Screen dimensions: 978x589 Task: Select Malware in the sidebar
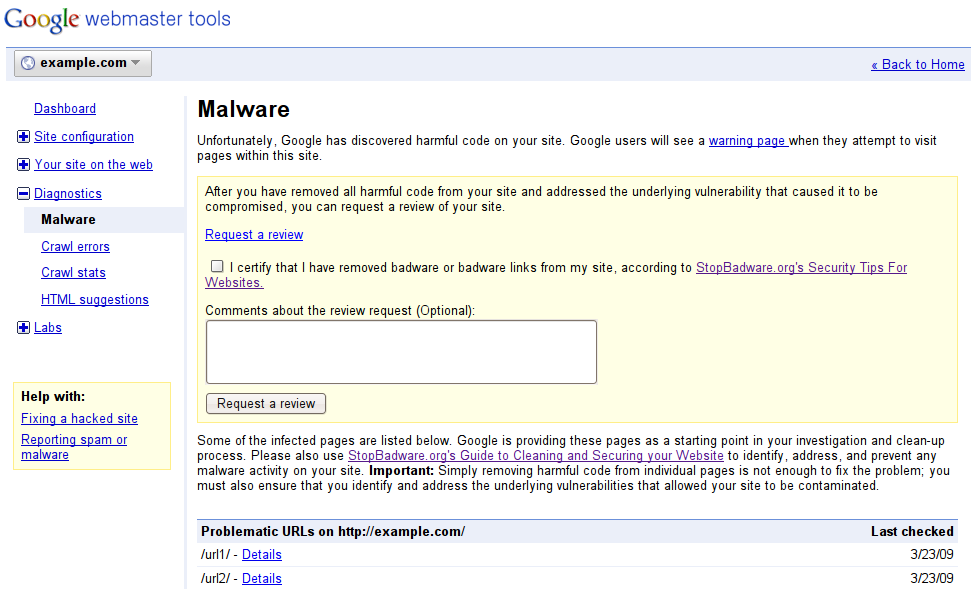click(x=69, y=220)
